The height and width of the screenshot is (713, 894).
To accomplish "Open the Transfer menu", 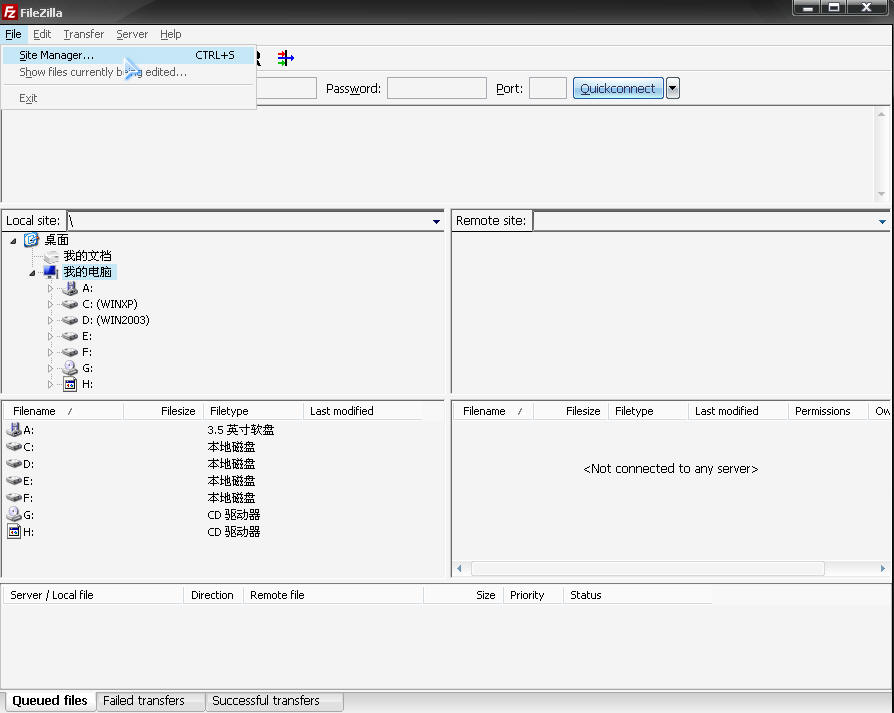I will (x=84, y=34).
